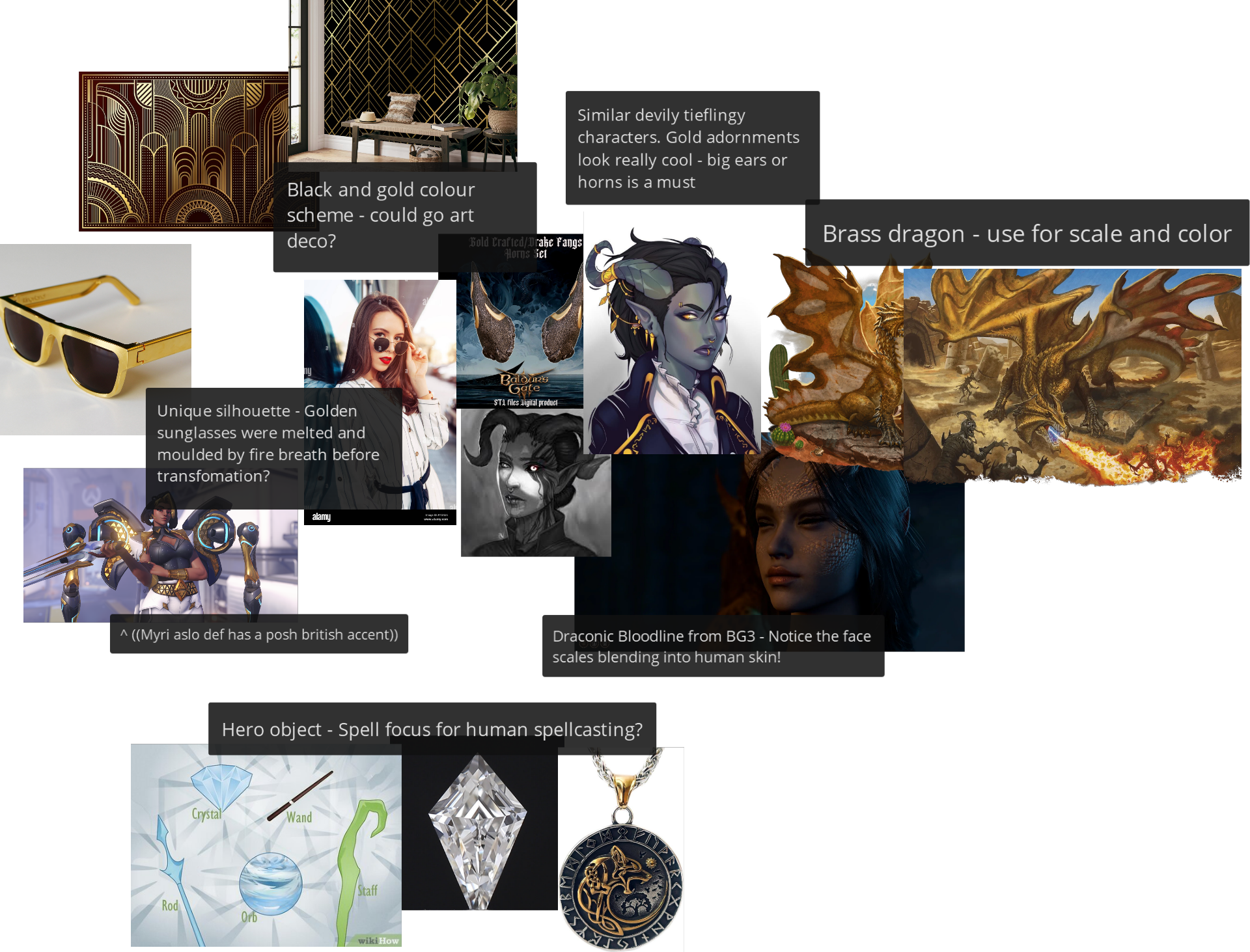Select the black and white horned tiefling sketch
Viewport: 1250px width, 952px height.
tap(536, 482)
